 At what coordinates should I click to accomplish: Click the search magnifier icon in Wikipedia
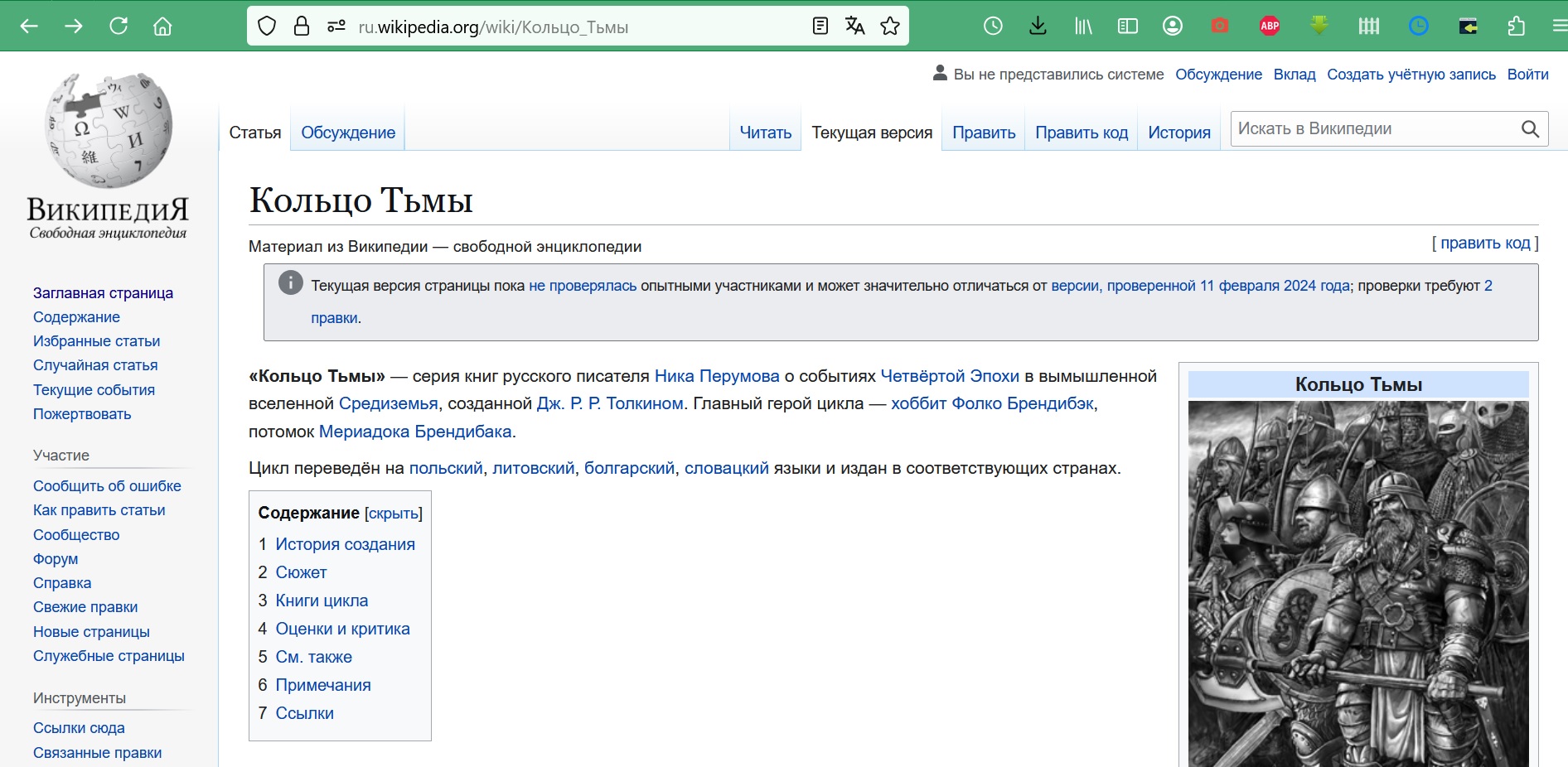coord(1530,129)
